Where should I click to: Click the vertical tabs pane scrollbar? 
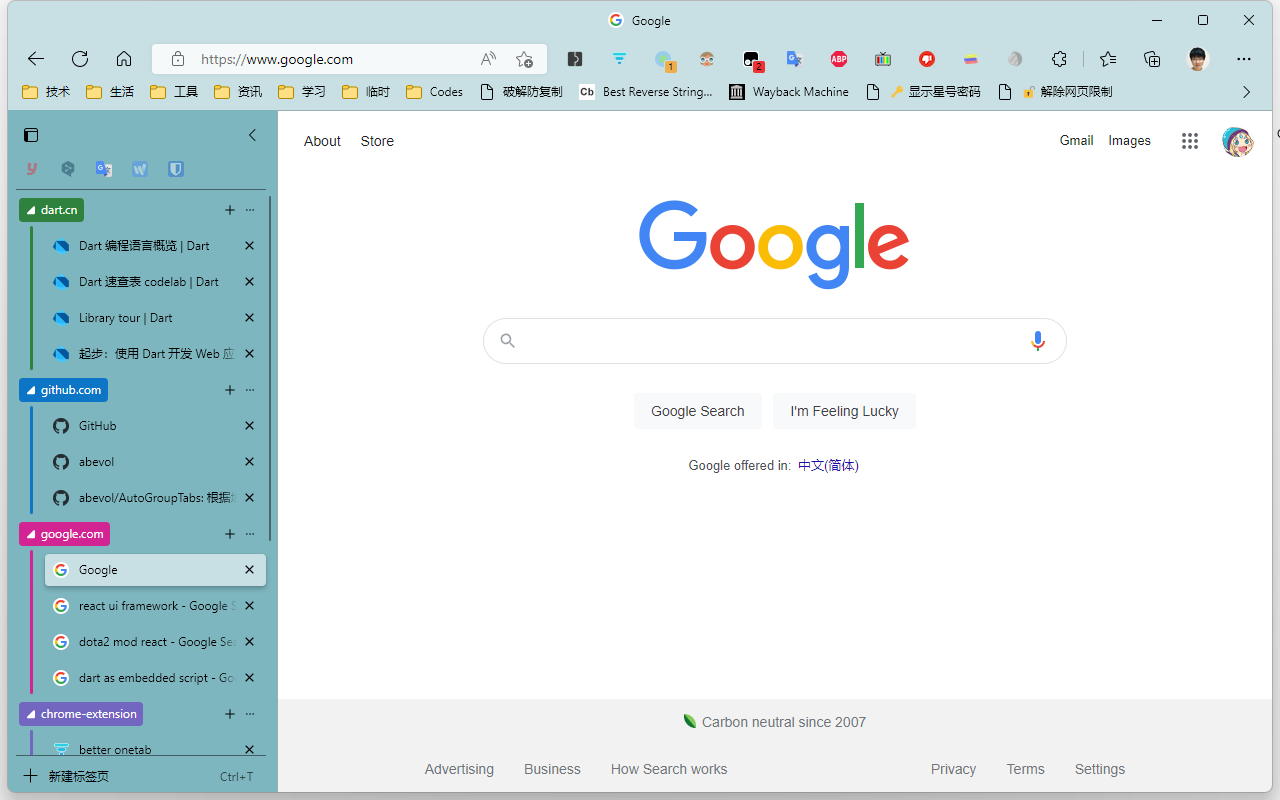pyautogui.click(x=270, y=370)
